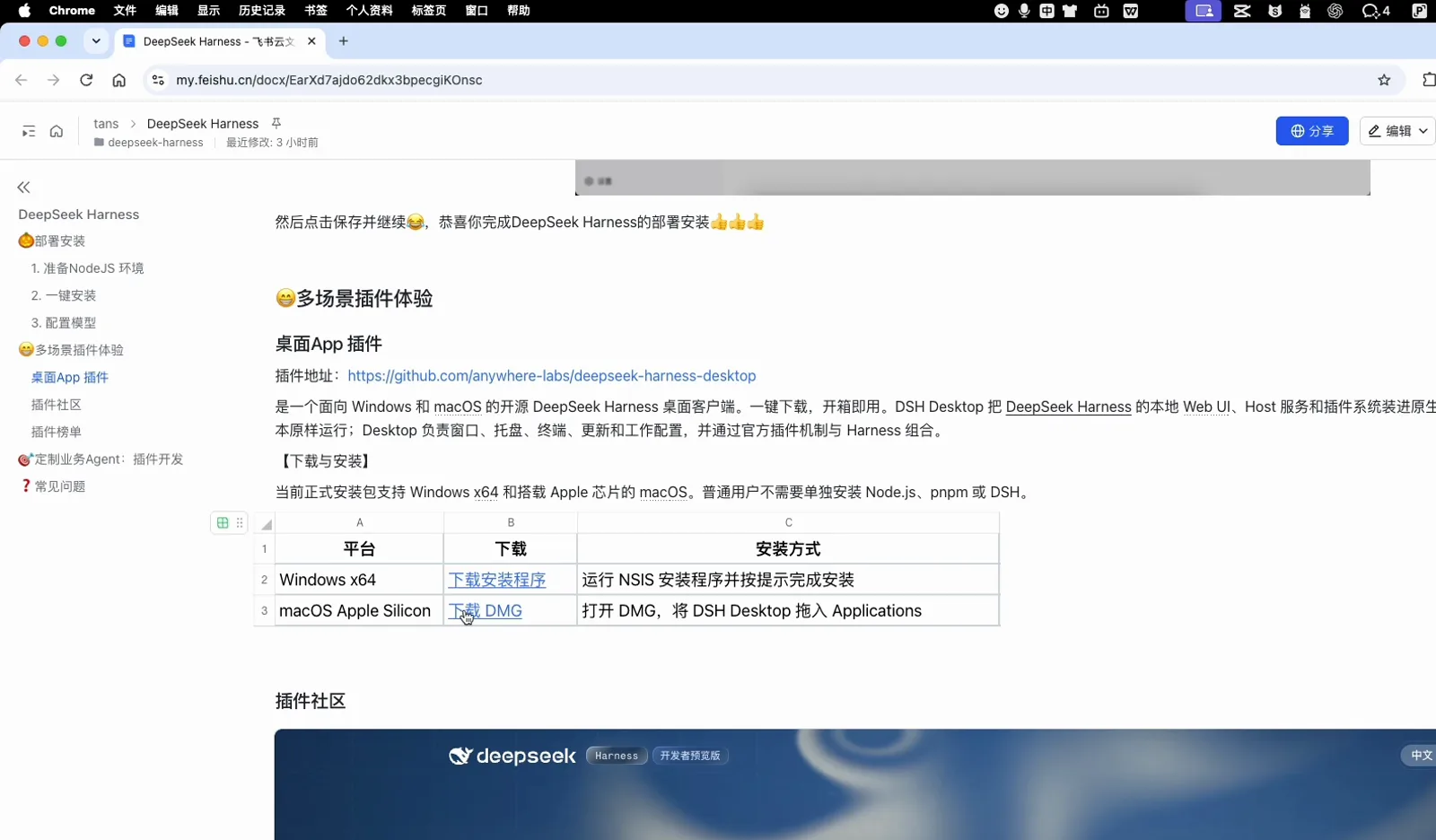The height and width of the screenshot is (840, 1436).
Task: Go forward in Chrome history
Action: coord(54,80)
